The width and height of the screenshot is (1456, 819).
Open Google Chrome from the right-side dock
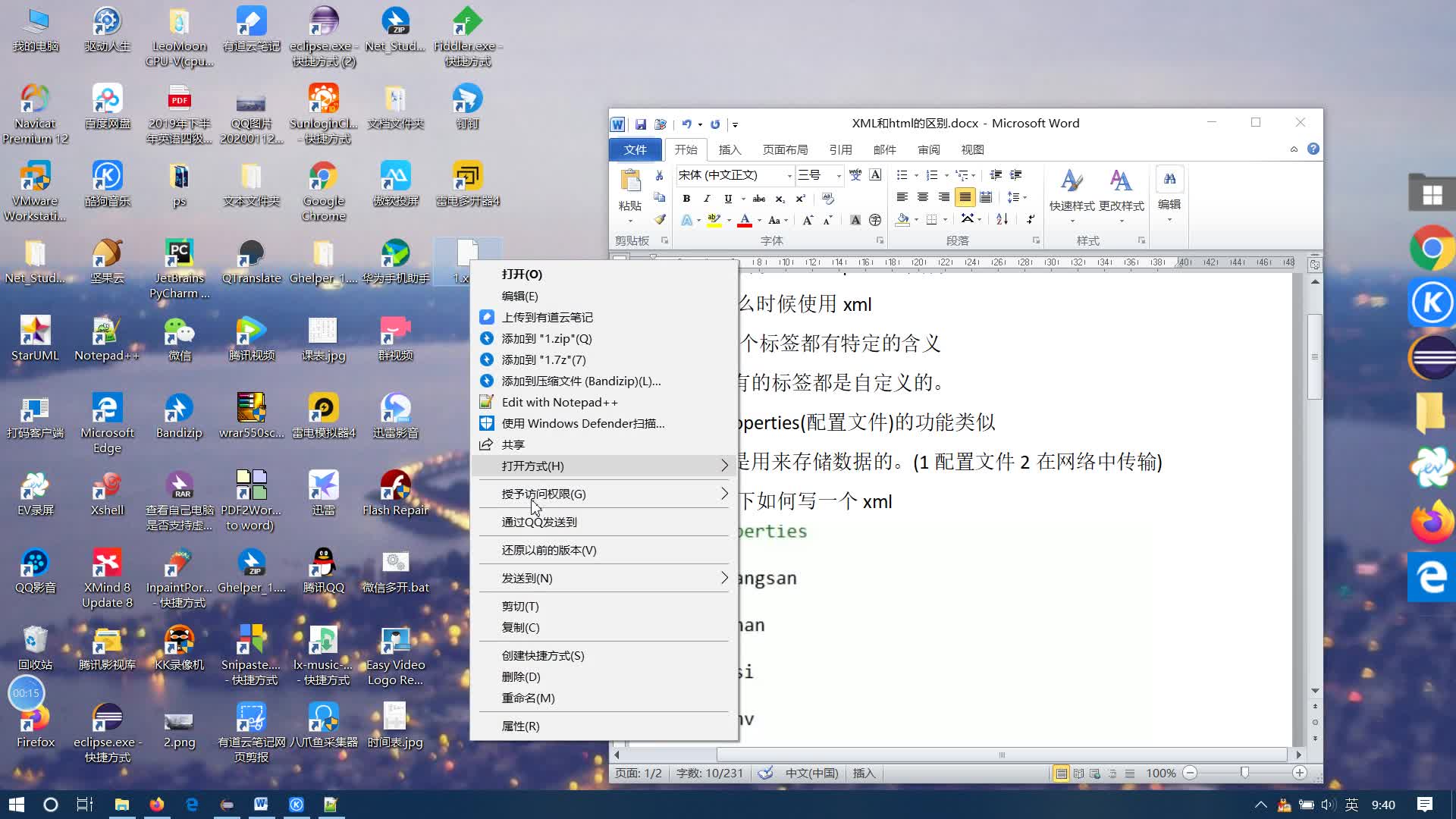click(1432, 248)
